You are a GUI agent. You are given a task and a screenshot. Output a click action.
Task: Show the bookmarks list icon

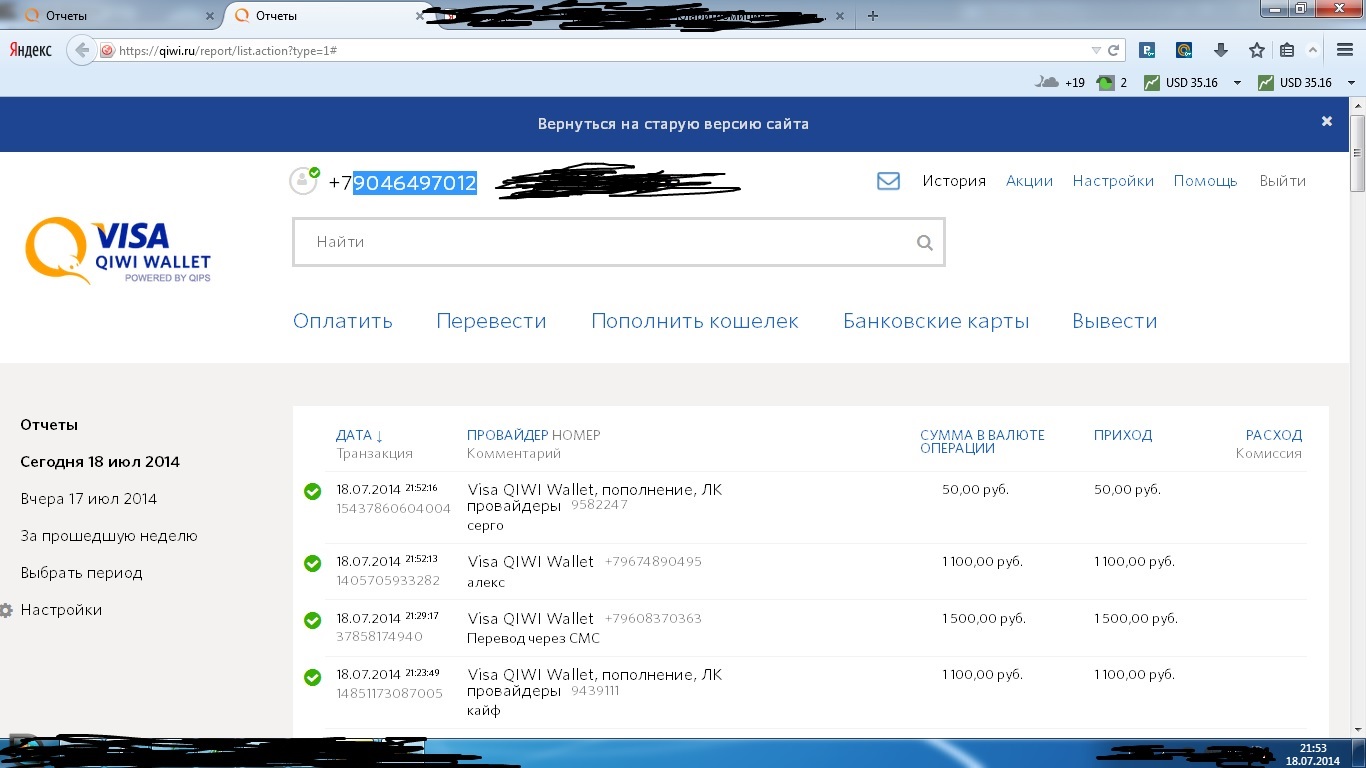(x=1287, y=50)
